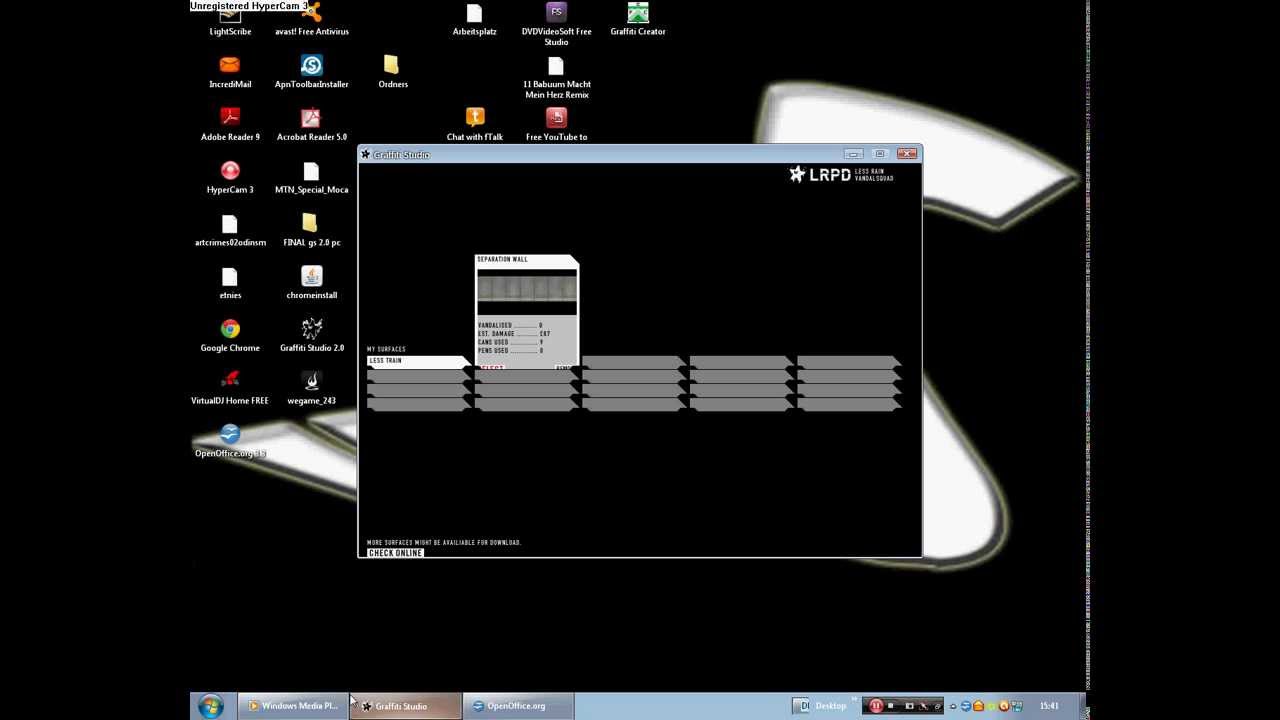
Task: Click the LRPD Less Rain Vandalsquad logo
Action: tap(841, 175)
